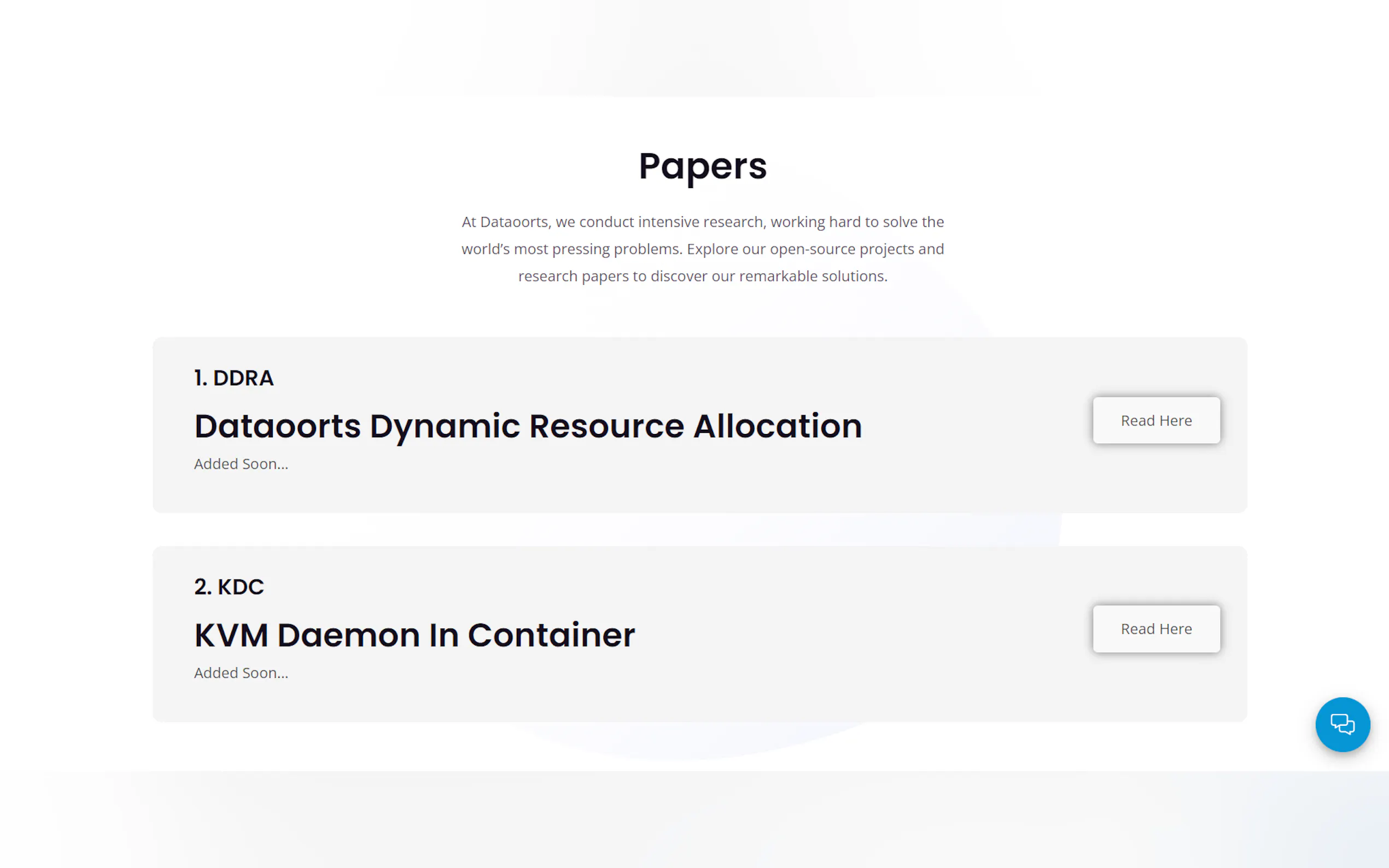Viewport: 1389px width, 868px height.
Task: Click the "world's most pressing problems" phrase
Action: [x=571, y=249]
